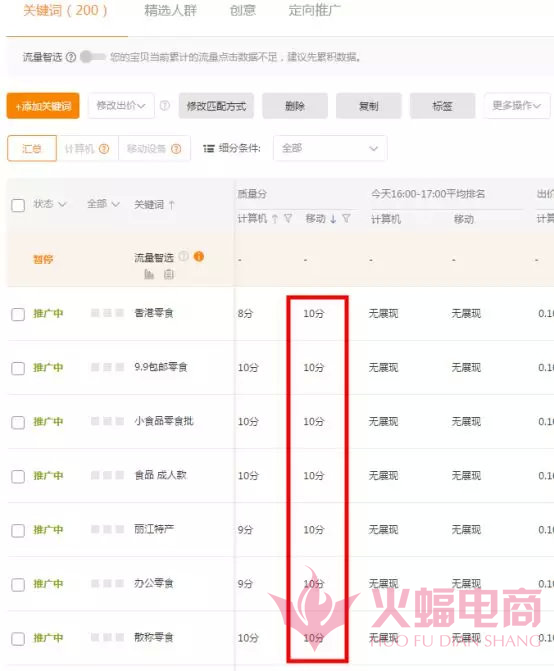Click help icon on 移动设备 tab
Viewport: 554px width, 671px height.
(176, 148)
